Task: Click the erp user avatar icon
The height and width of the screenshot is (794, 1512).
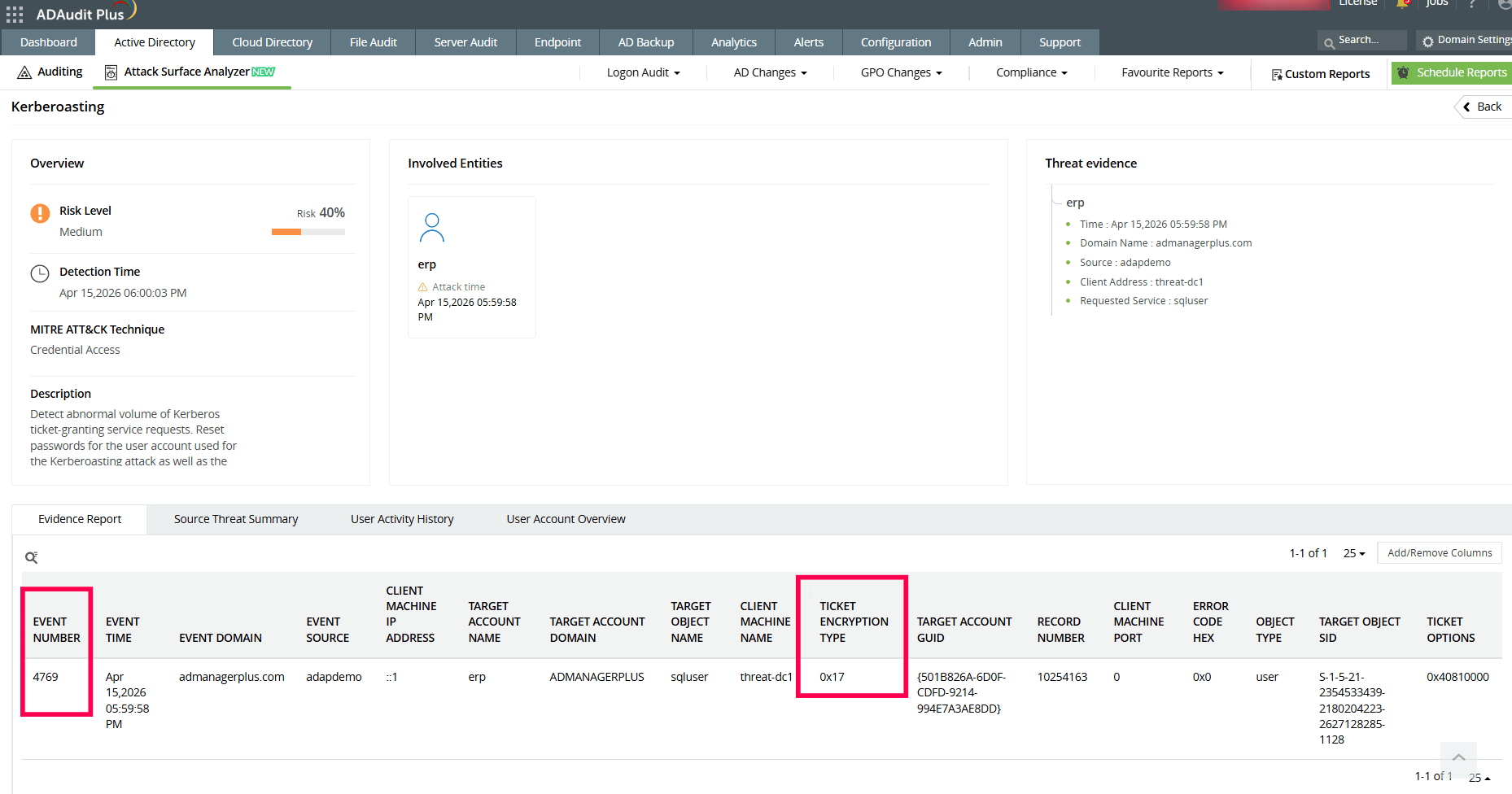Action: [432, 228]
